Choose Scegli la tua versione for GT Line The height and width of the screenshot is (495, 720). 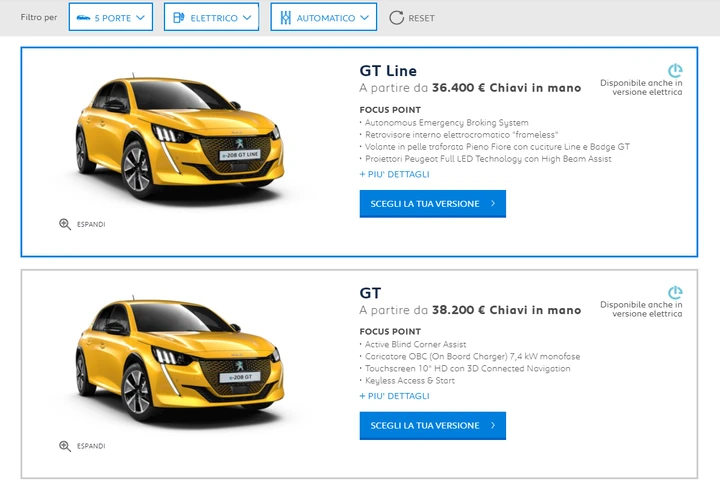coord(433,203)
